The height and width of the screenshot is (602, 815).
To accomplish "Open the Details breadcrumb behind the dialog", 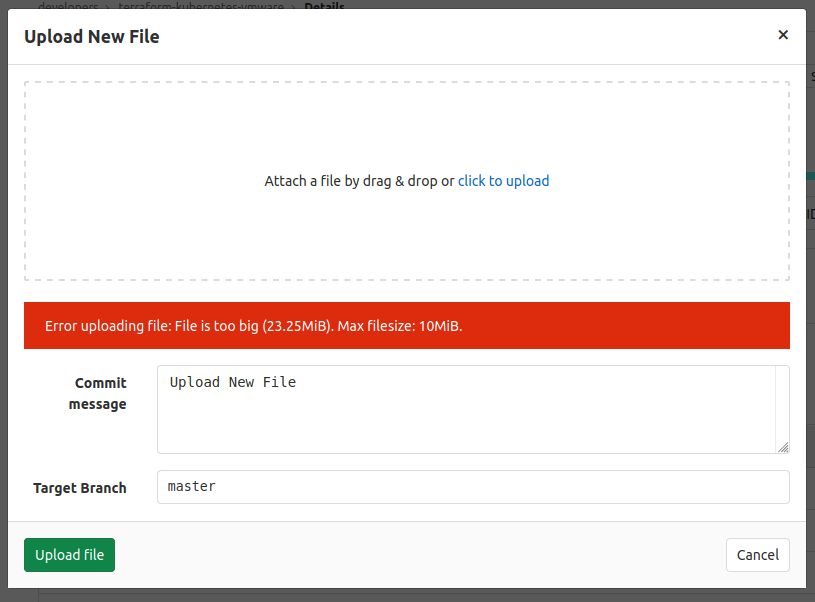I will point(324,6).
